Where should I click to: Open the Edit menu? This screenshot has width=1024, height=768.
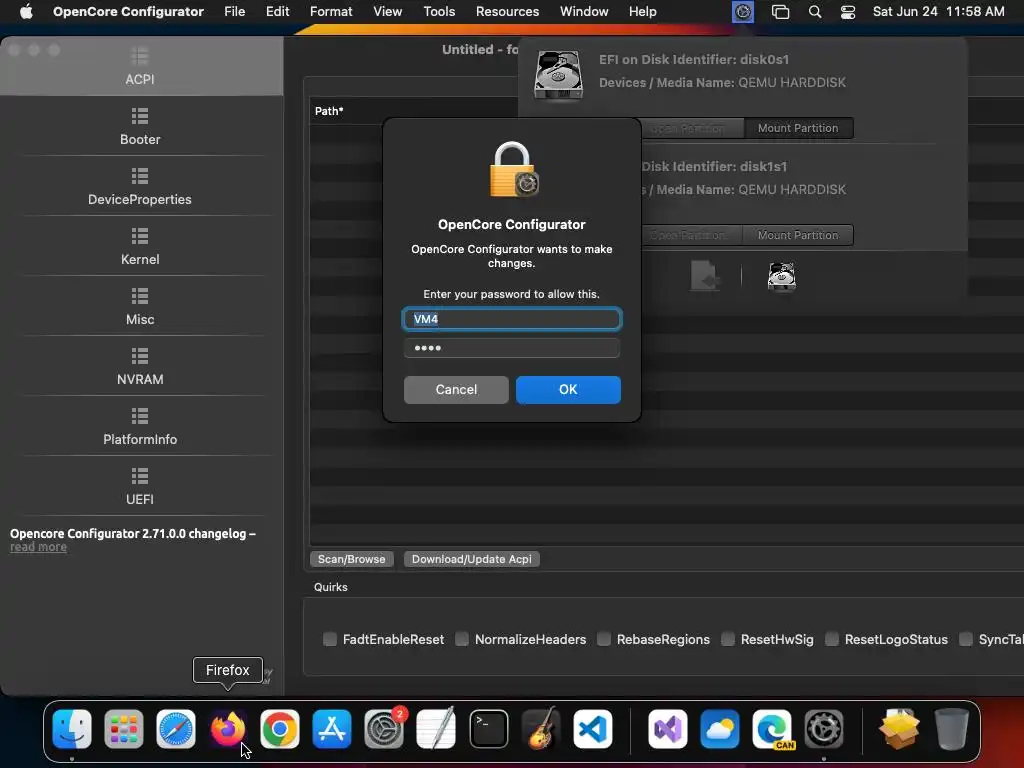278,12
